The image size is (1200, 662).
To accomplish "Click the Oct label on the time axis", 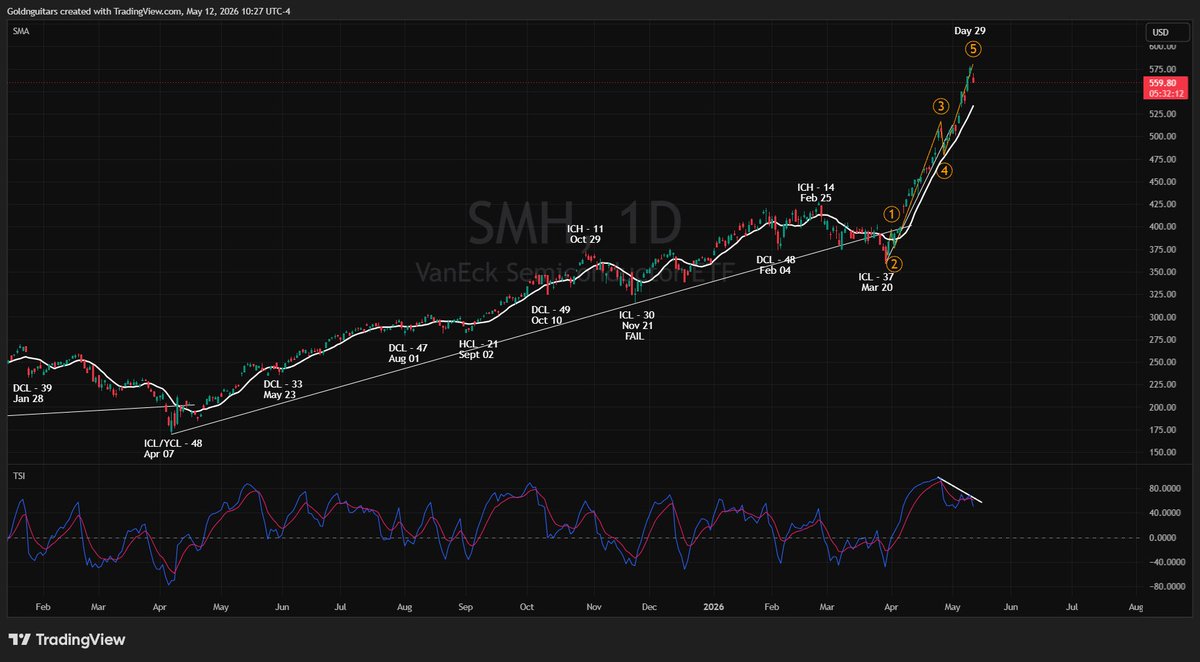I will pyautogui.click(x=527, y=607).
